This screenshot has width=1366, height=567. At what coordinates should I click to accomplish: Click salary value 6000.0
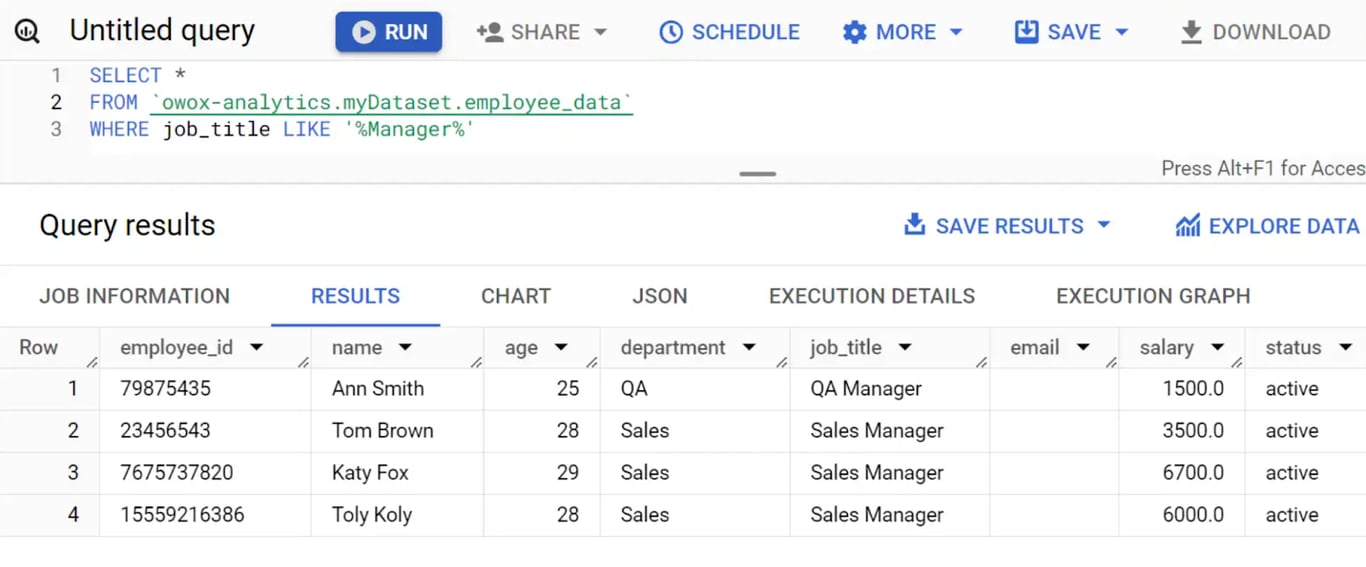coord(1194,515)
